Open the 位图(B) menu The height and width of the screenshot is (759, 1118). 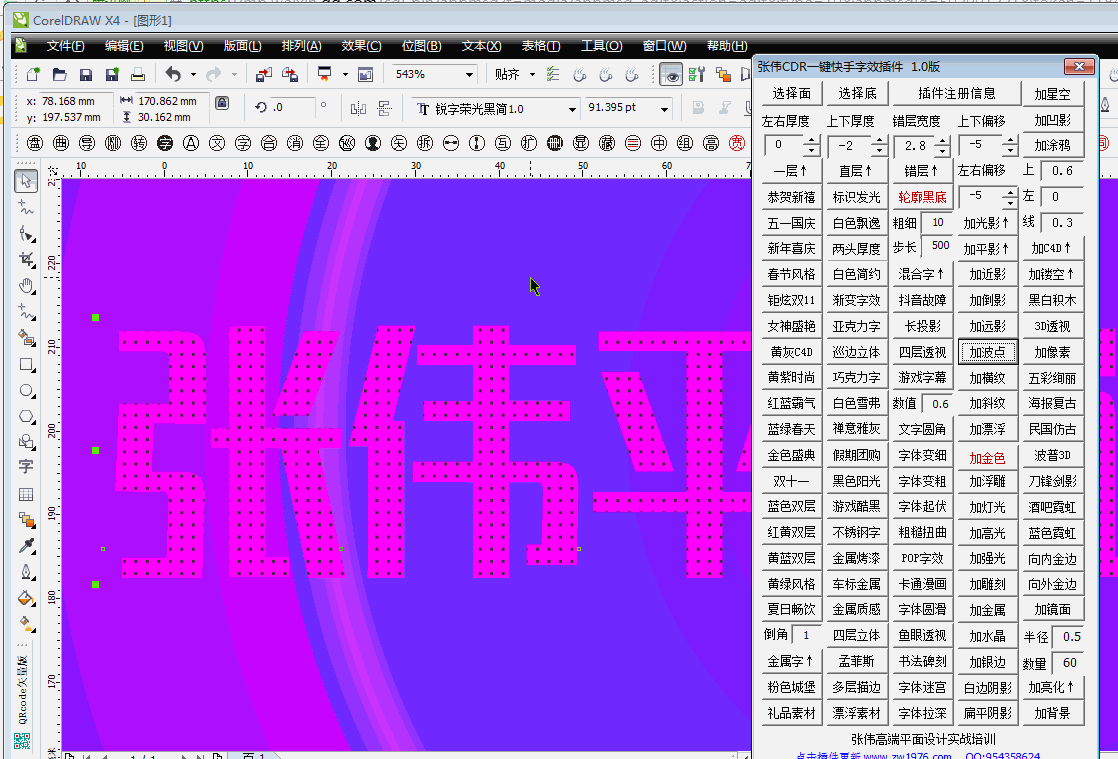(x=421, y=46)
